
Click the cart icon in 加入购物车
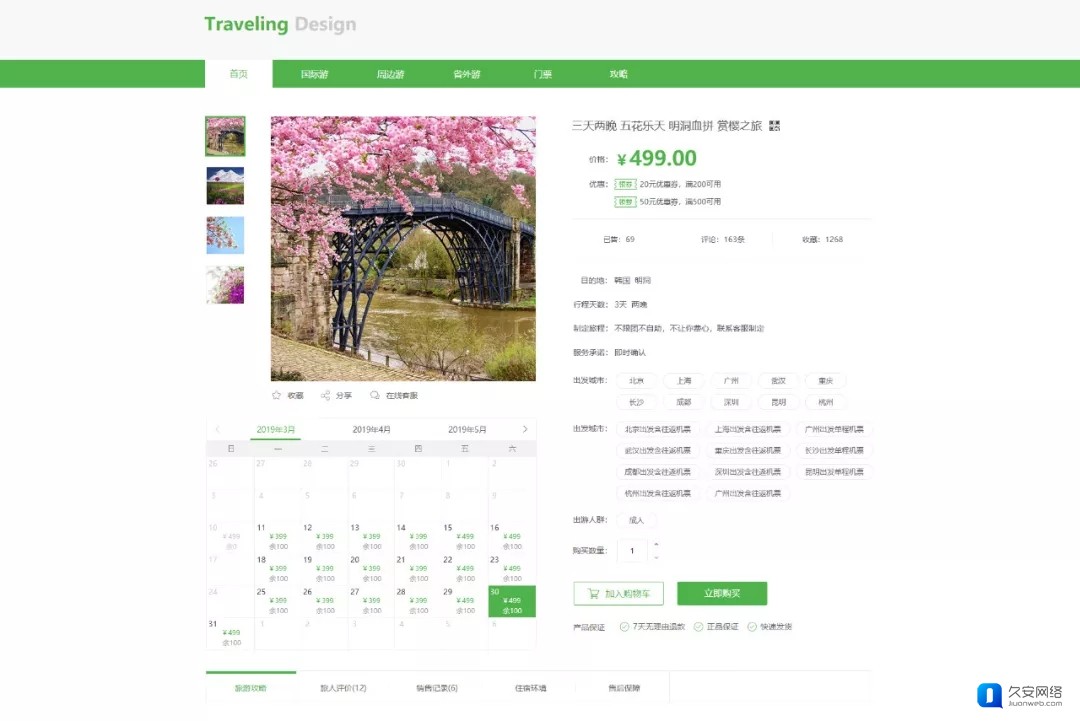[593, 594]
